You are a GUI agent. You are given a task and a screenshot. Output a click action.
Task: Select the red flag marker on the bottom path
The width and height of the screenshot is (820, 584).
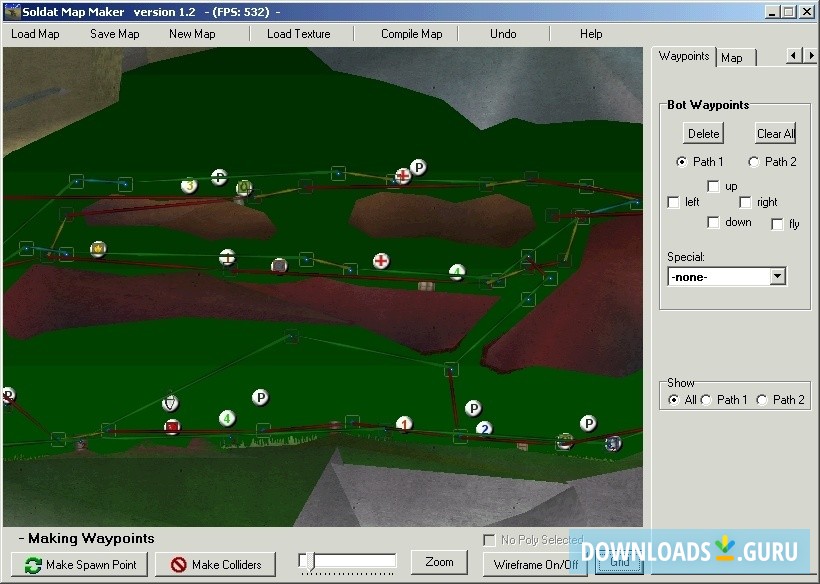pos(172,427)
